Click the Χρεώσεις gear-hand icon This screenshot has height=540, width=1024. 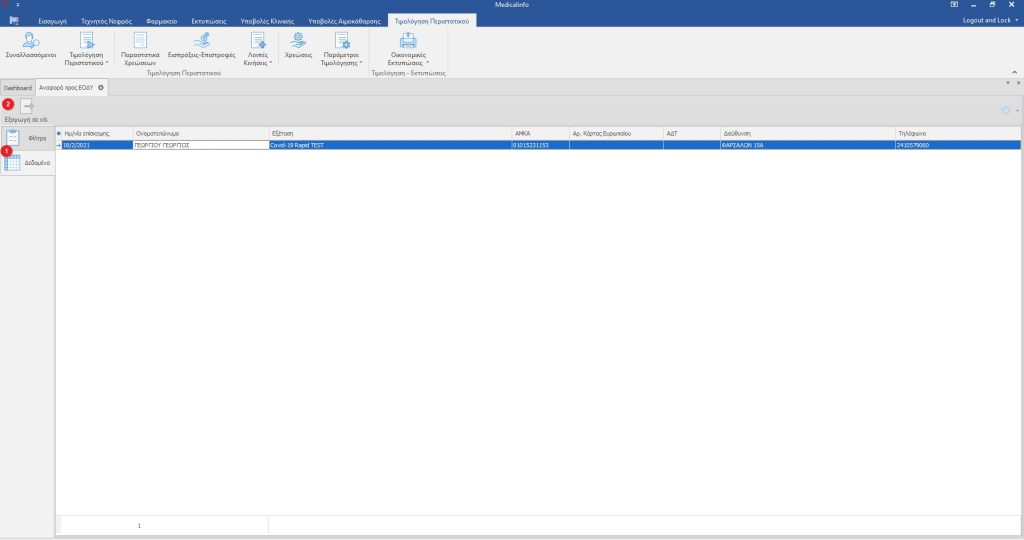298,43
